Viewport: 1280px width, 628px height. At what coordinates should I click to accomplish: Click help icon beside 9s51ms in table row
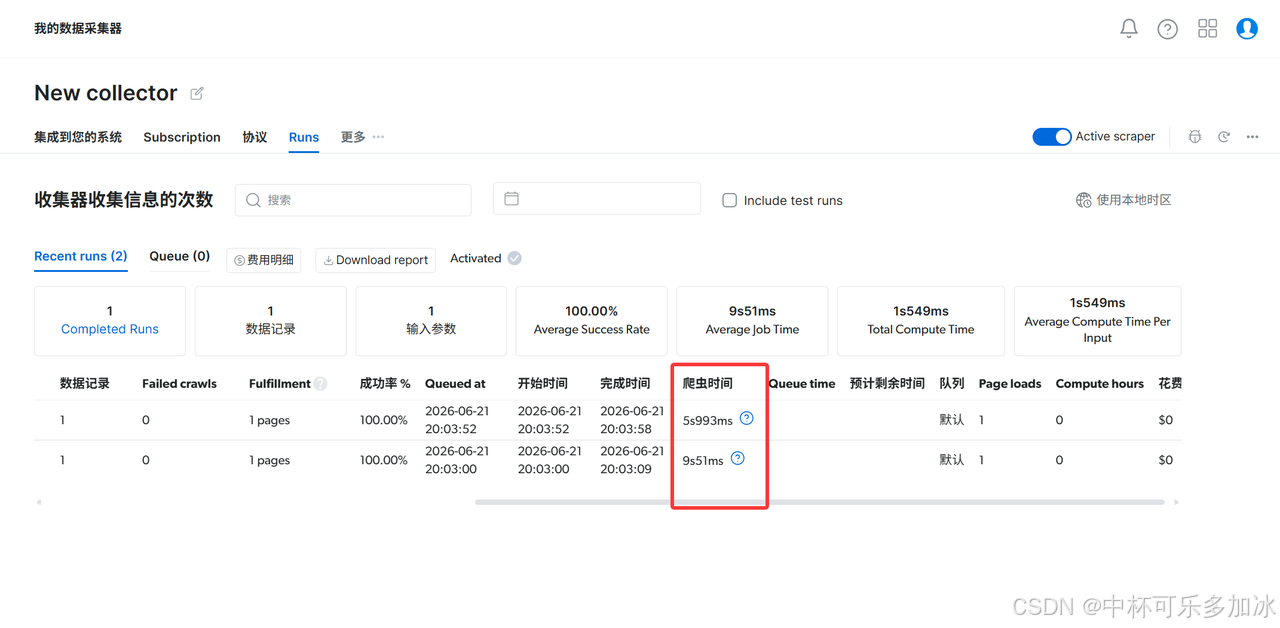737,459
